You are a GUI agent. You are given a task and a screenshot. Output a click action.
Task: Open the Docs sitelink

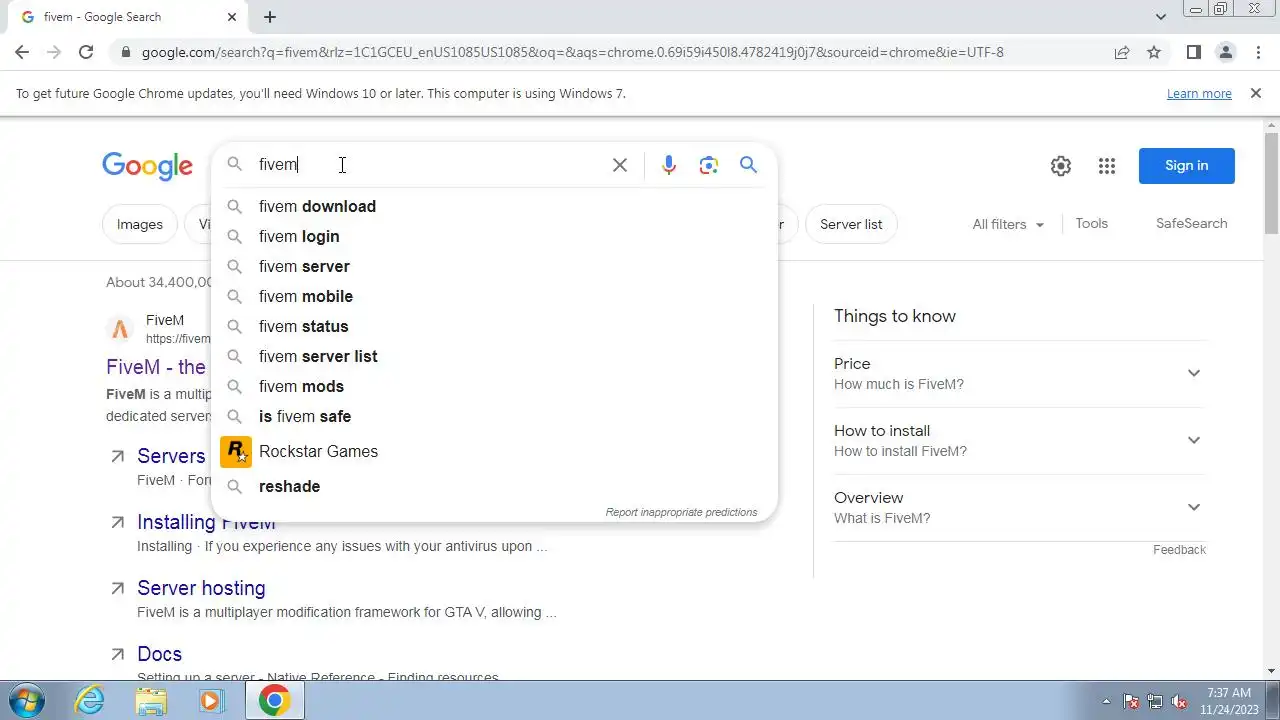coord(159,654)
